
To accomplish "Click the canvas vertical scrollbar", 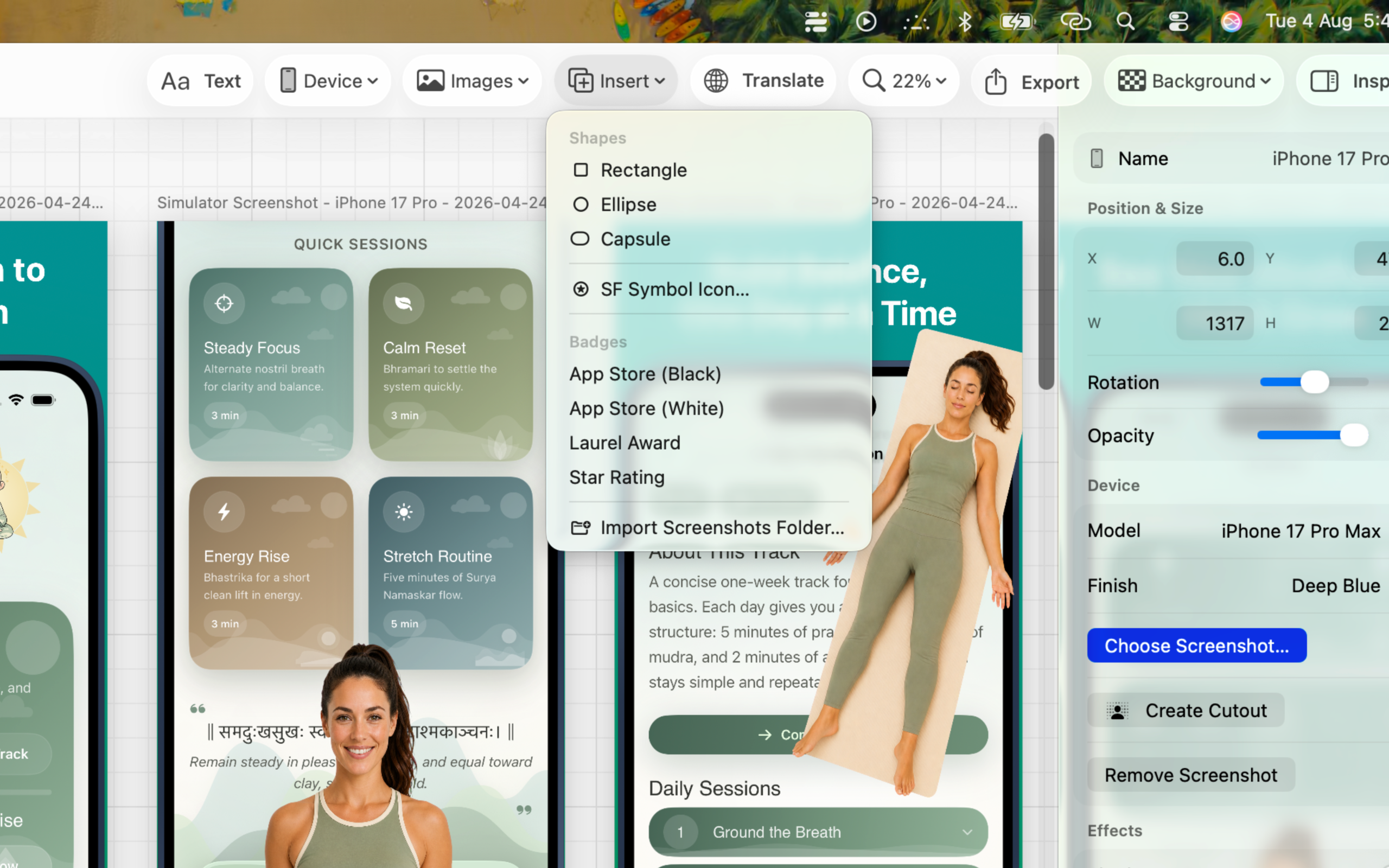I will pos(1046,261).
